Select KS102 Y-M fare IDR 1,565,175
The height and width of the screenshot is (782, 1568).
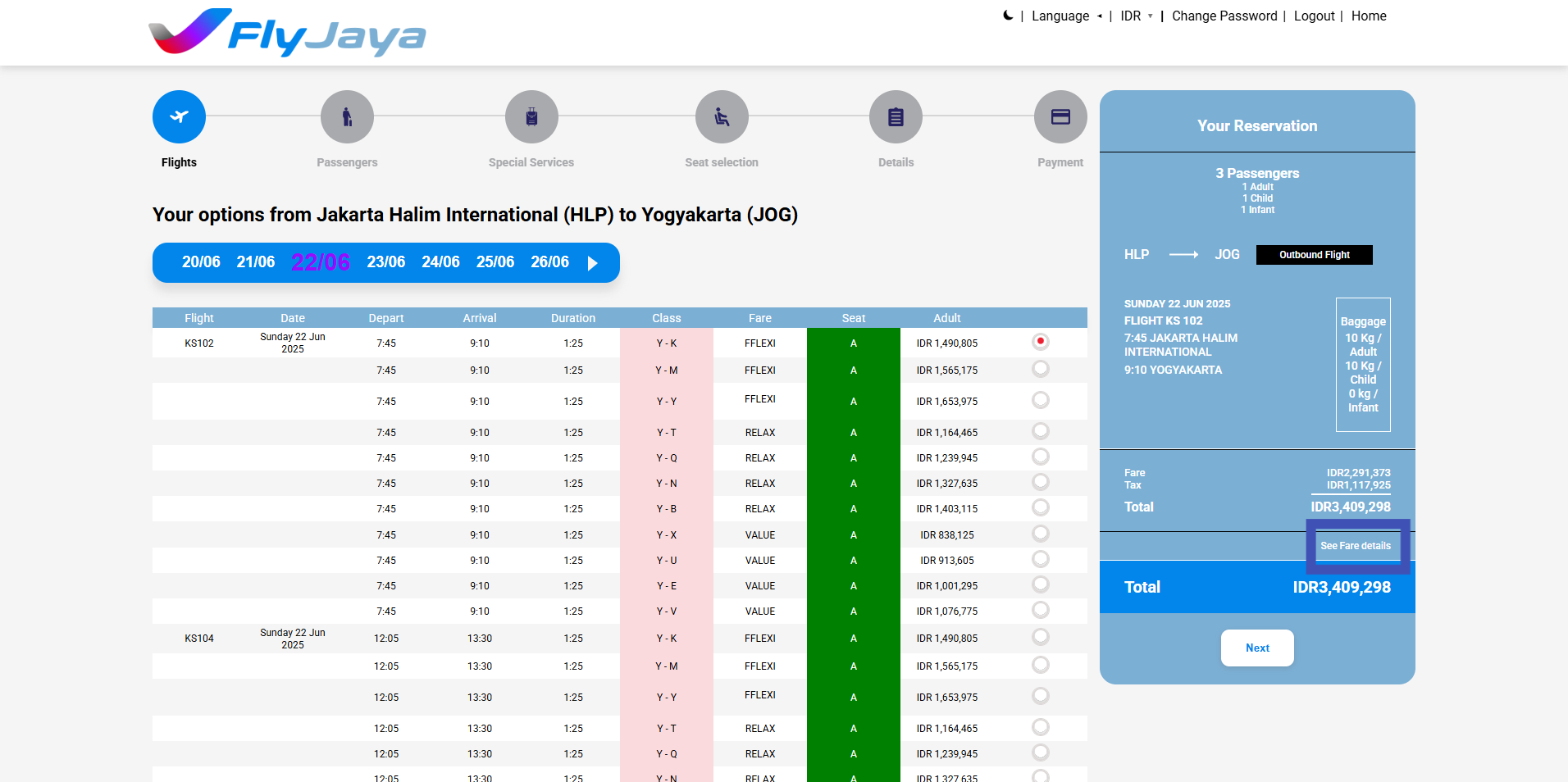point(1041,369)
